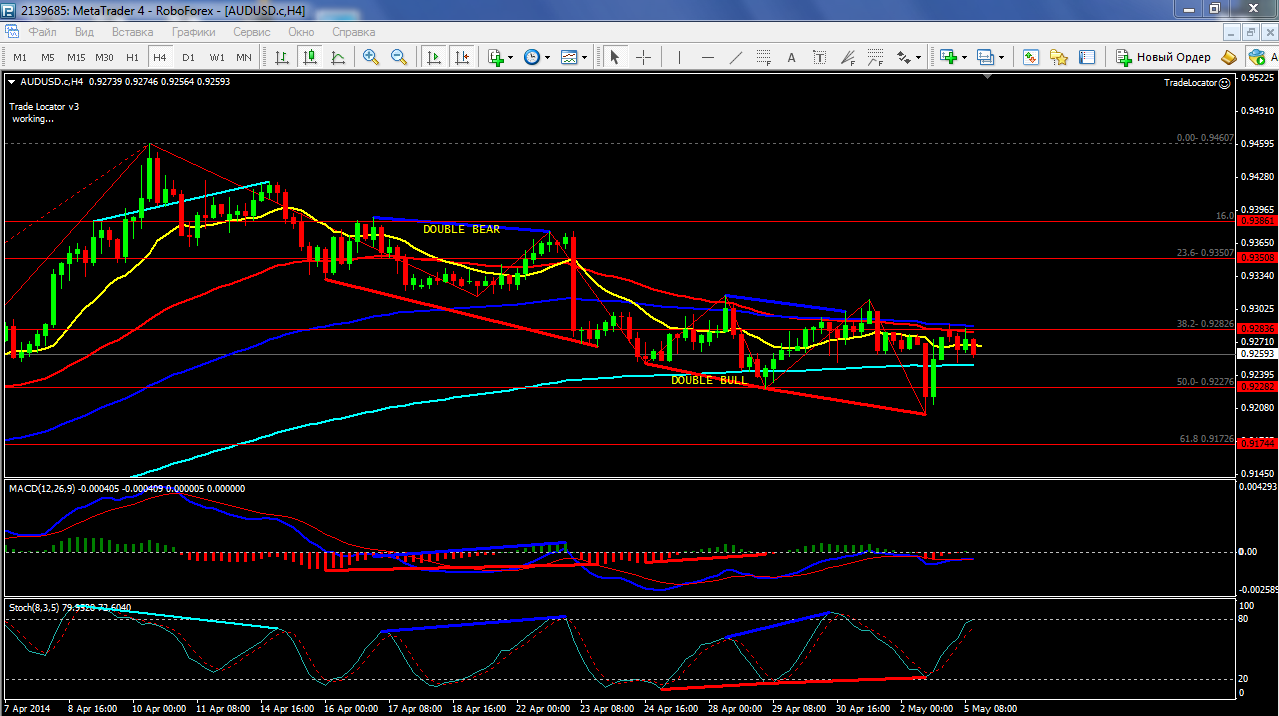Switch to W1 timeframe

click(217, 57)
